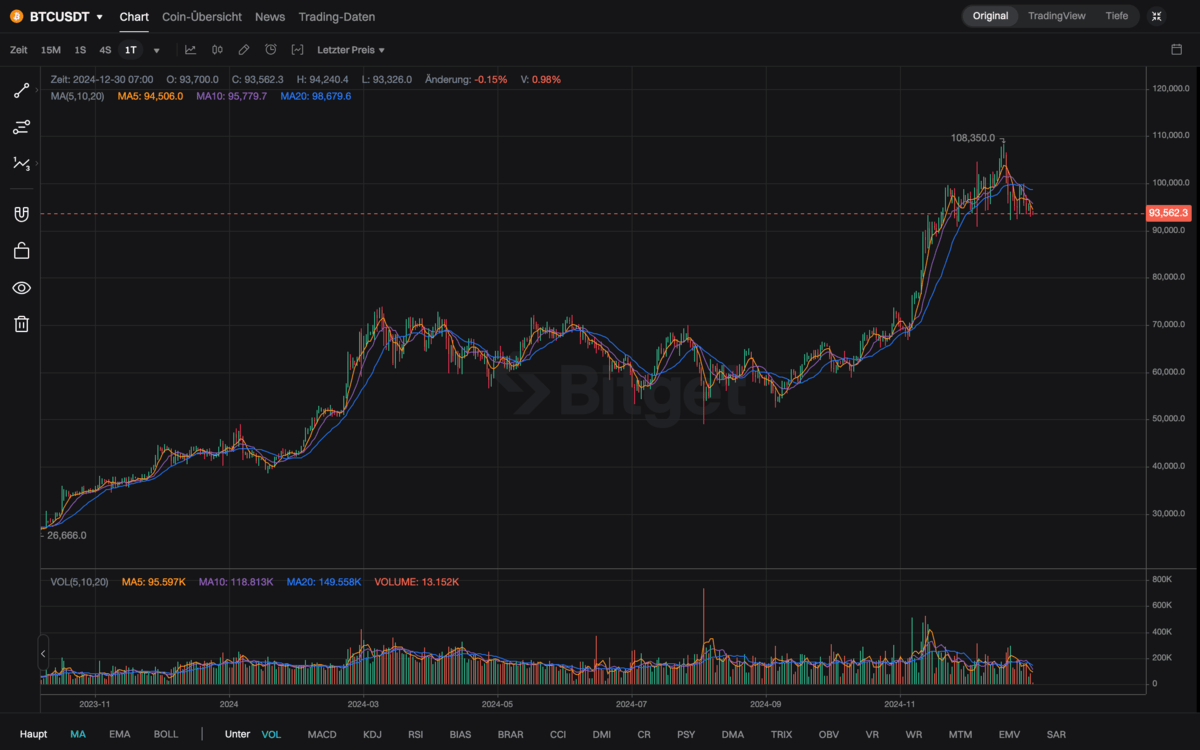Expand the line tool submenu chevron
This screenshot has width=1200, height=750.
tap(37, 91)
